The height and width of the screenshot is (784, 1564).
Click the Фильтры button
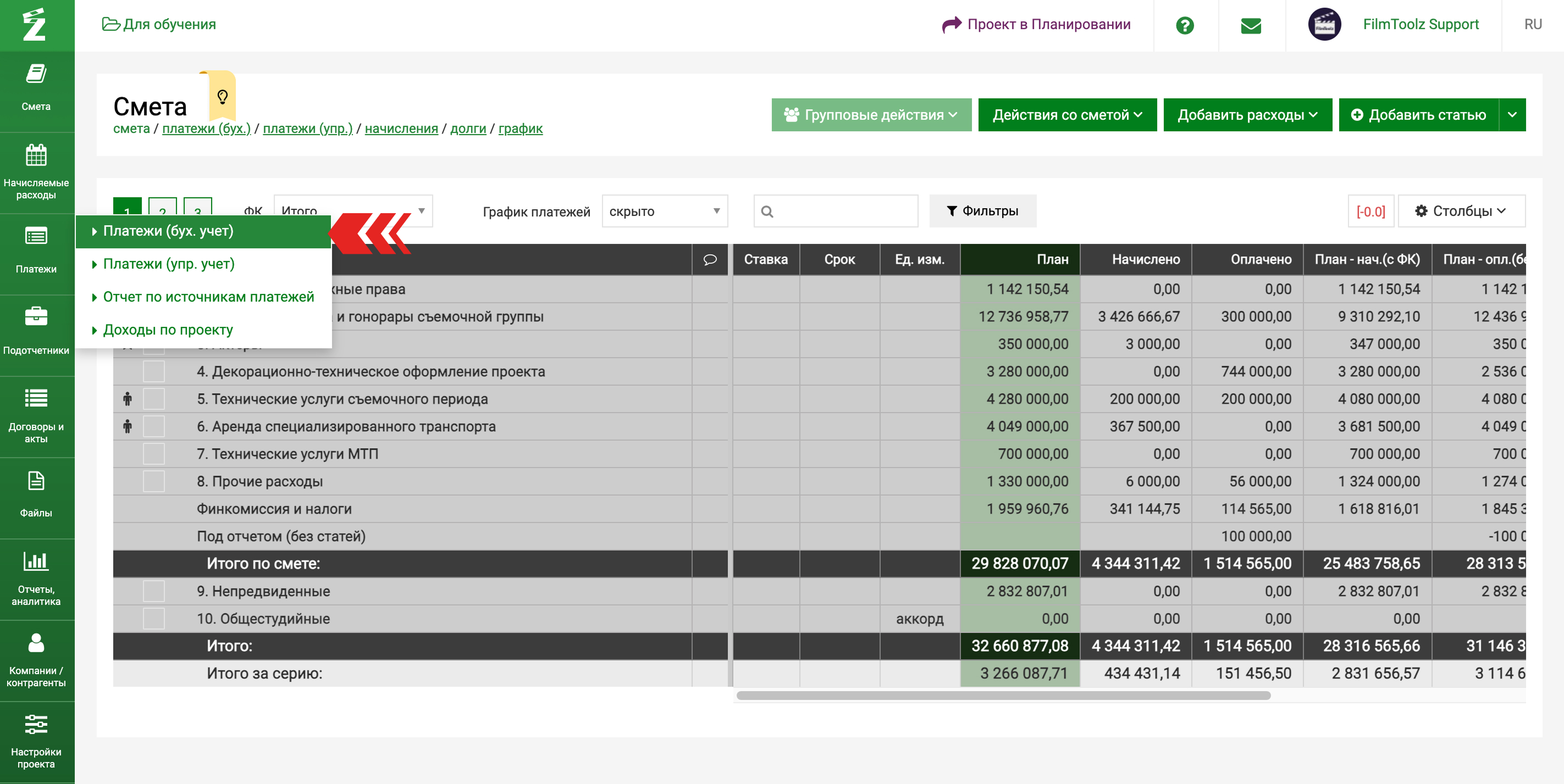tap(982, 211)
